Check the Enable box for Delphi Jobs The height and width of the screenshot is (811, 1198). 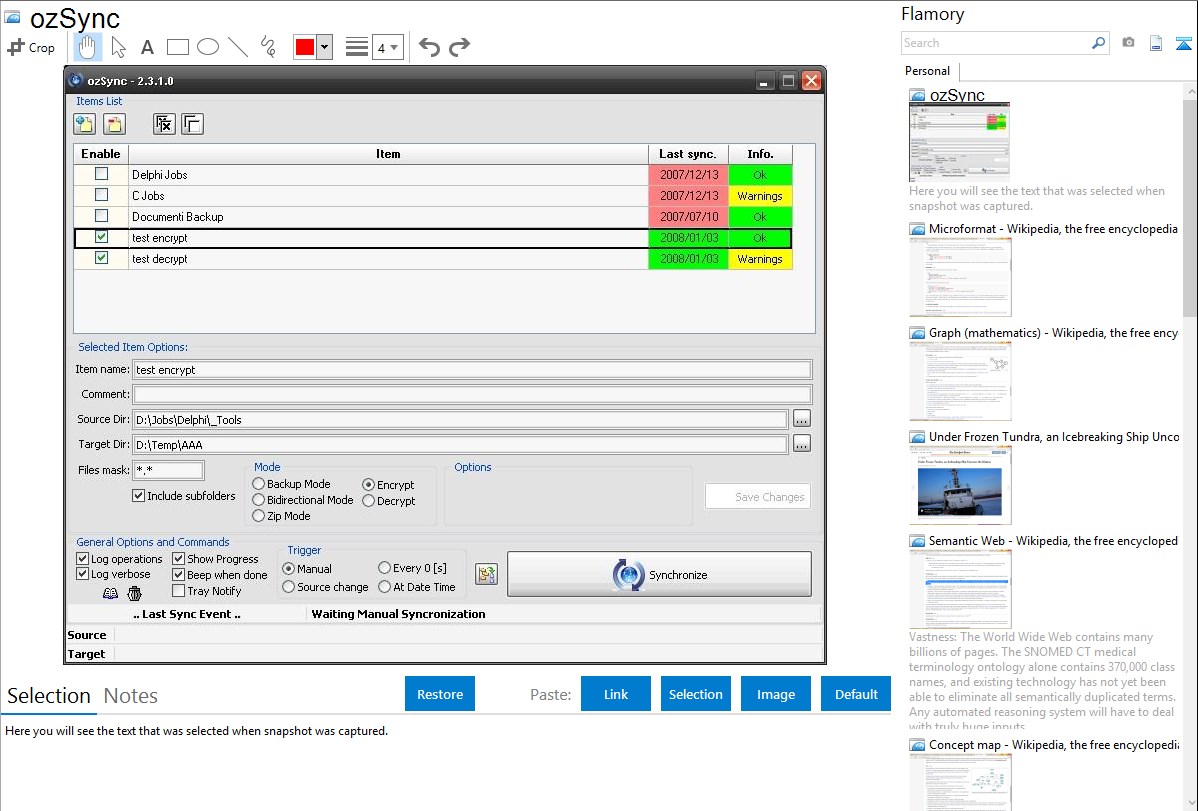101,174
